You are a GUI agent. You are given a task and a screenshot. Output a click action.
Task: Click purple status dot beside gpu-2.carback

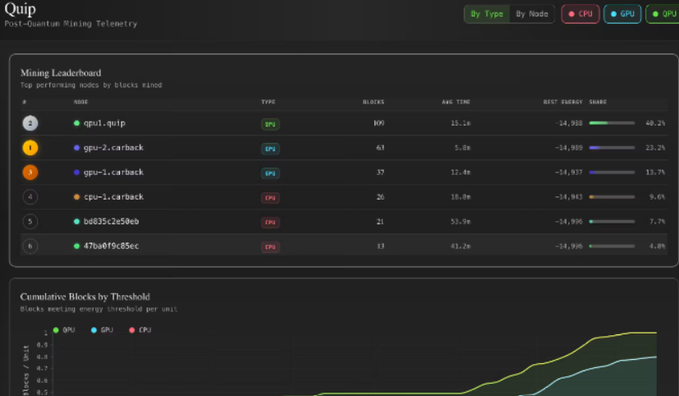(x=77, y=148)
